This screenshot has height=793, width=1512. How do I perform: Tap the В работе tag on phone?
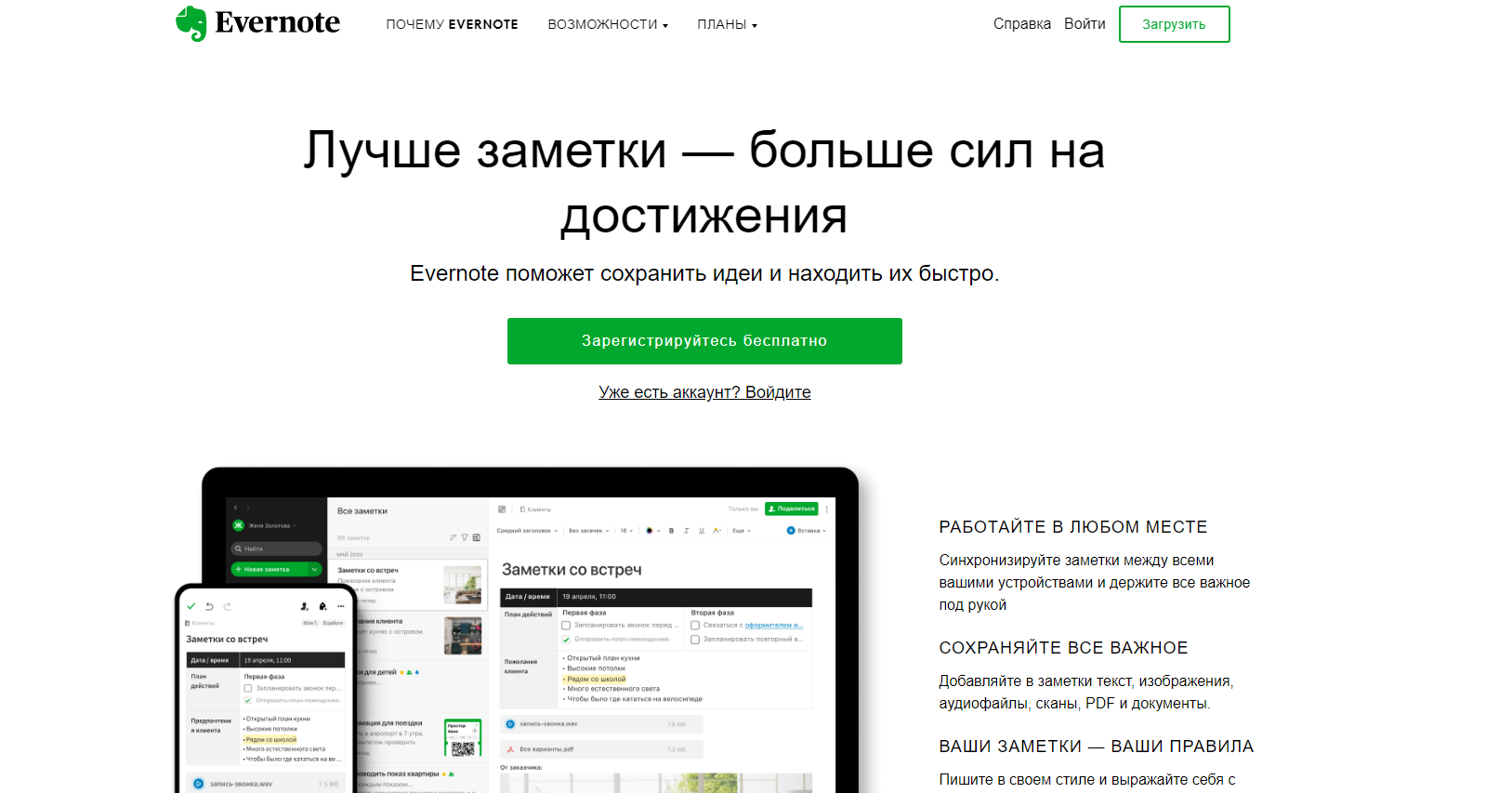pos(333,623)
